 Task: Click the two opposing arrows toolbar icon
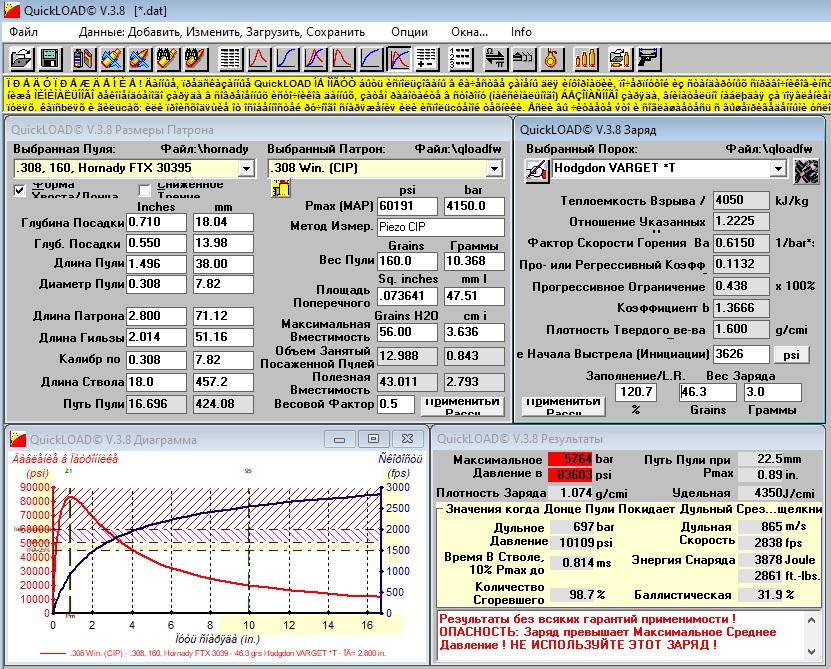coord(495,58)
